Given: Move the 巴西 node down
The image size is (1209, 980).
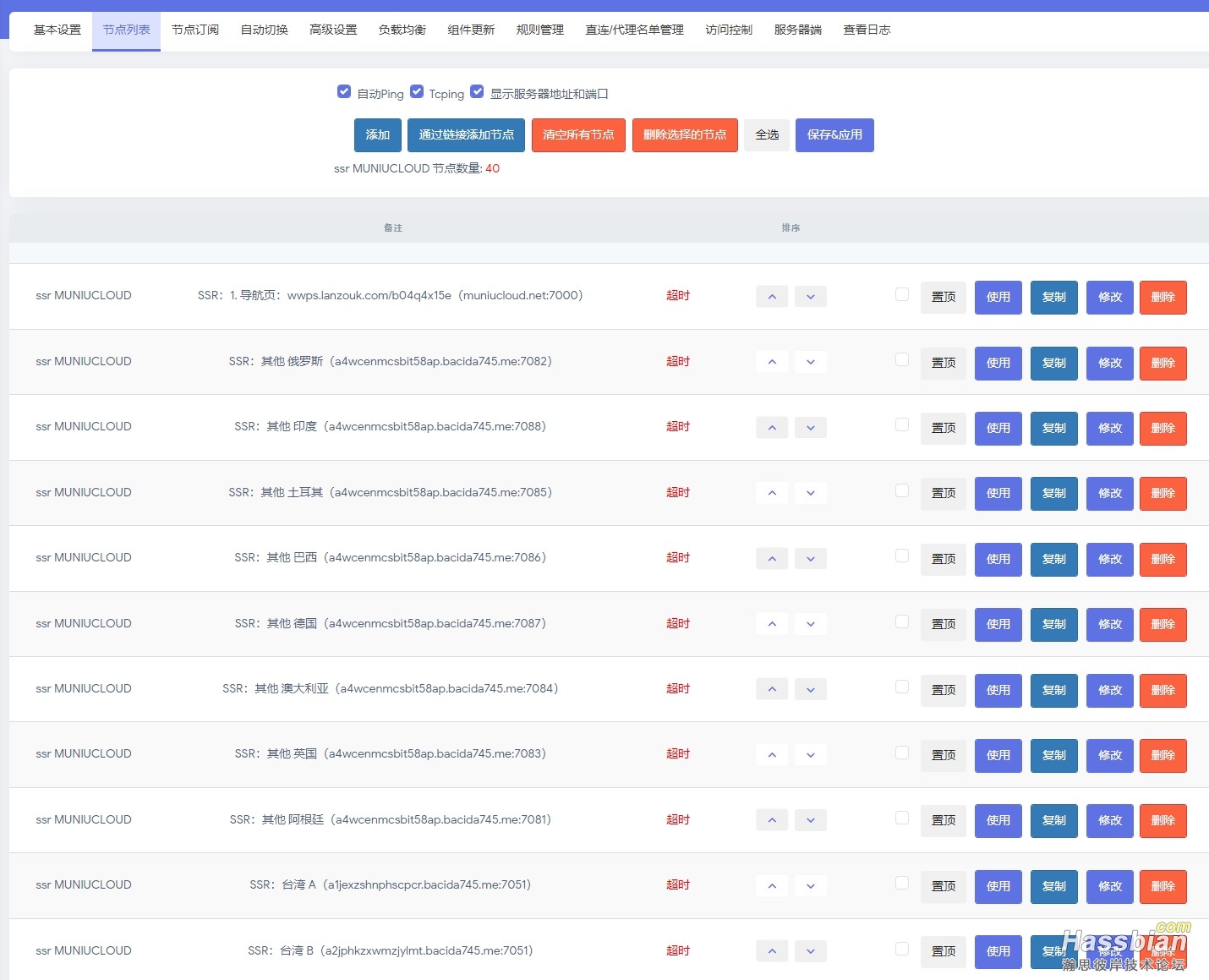Looking at the screenshot, I should point(811,559).
